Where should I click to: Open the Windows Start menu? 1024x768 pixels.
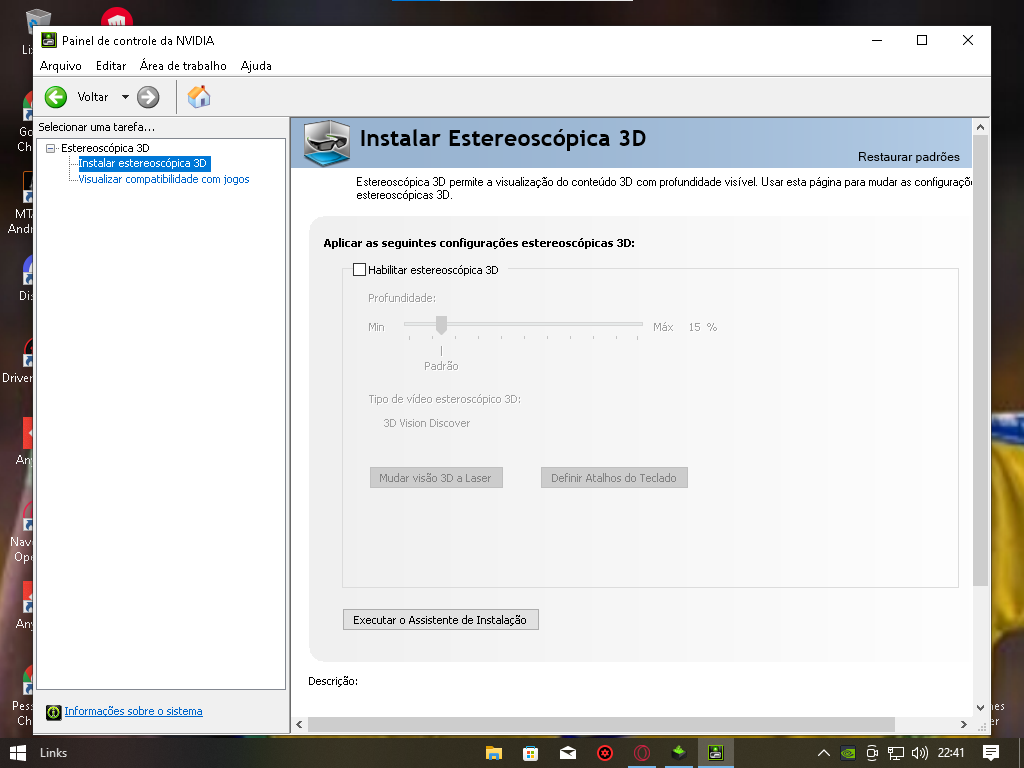18,753
